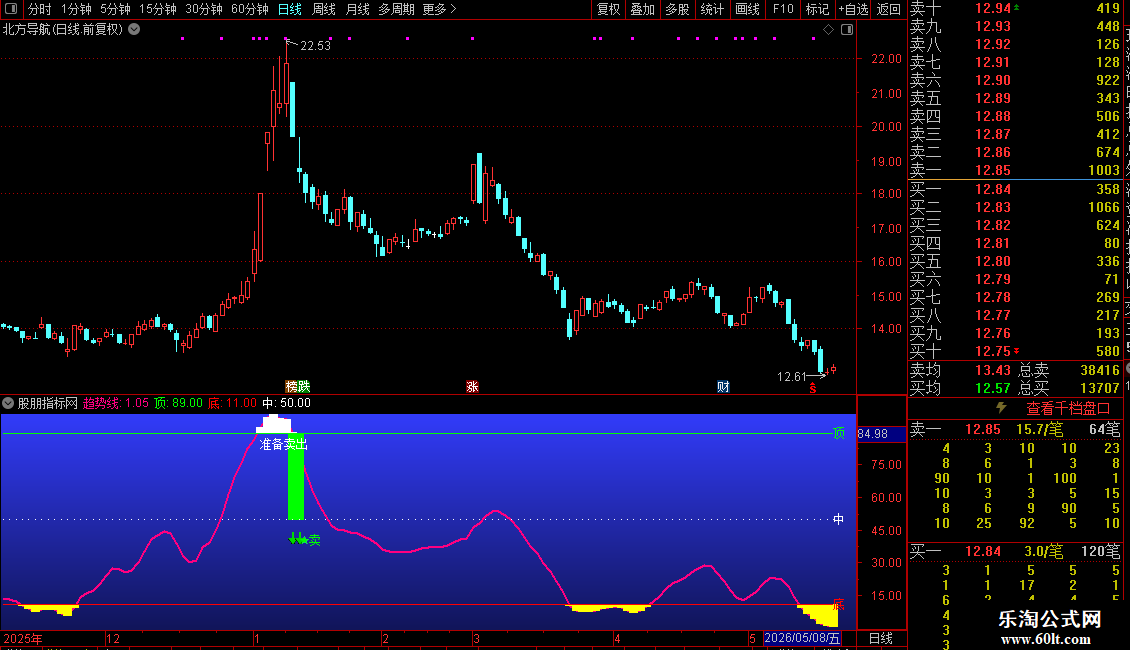Click the 榜跌 marker at chart bottom
This screenshot has height=650, width=1130.
tap(298, 386)
